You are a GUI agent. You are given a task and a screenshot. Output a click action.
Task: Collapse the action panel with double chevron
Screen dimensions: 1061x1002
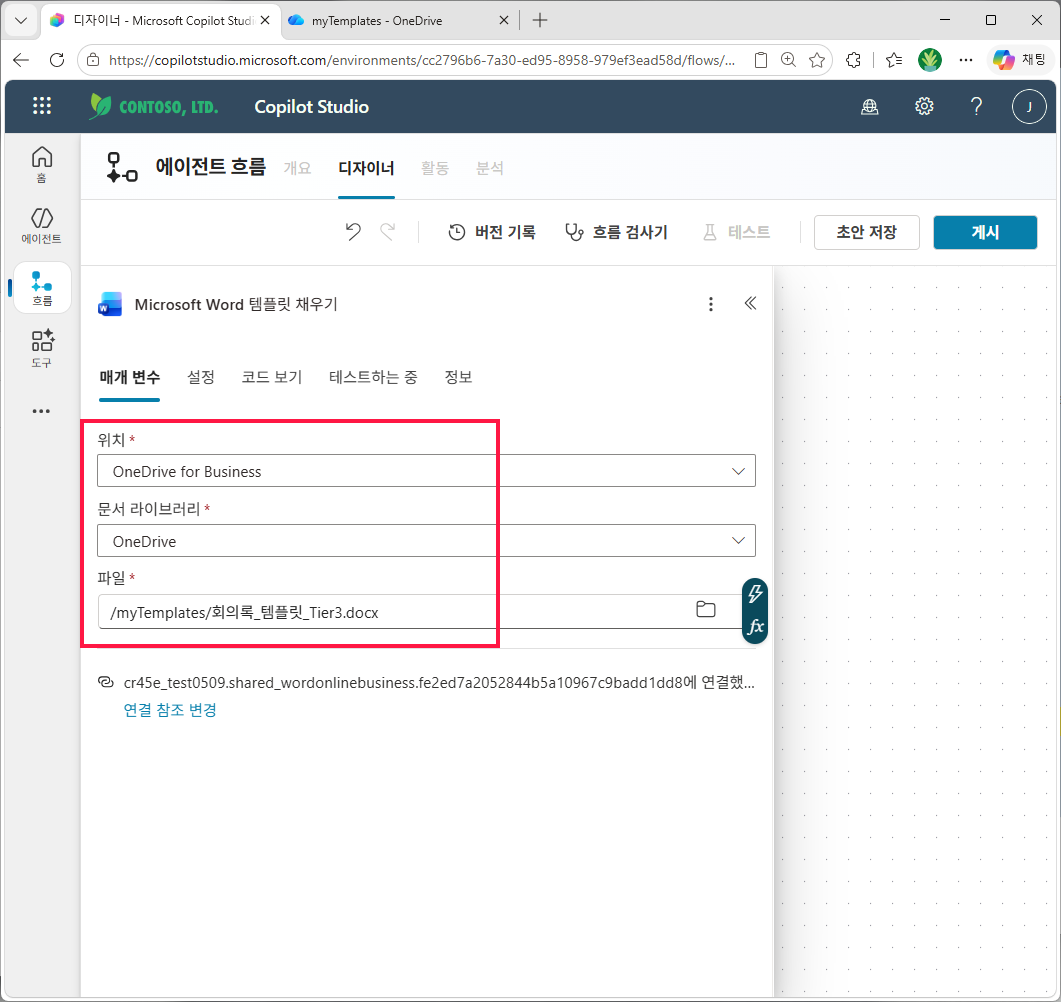tap(750, 303)
